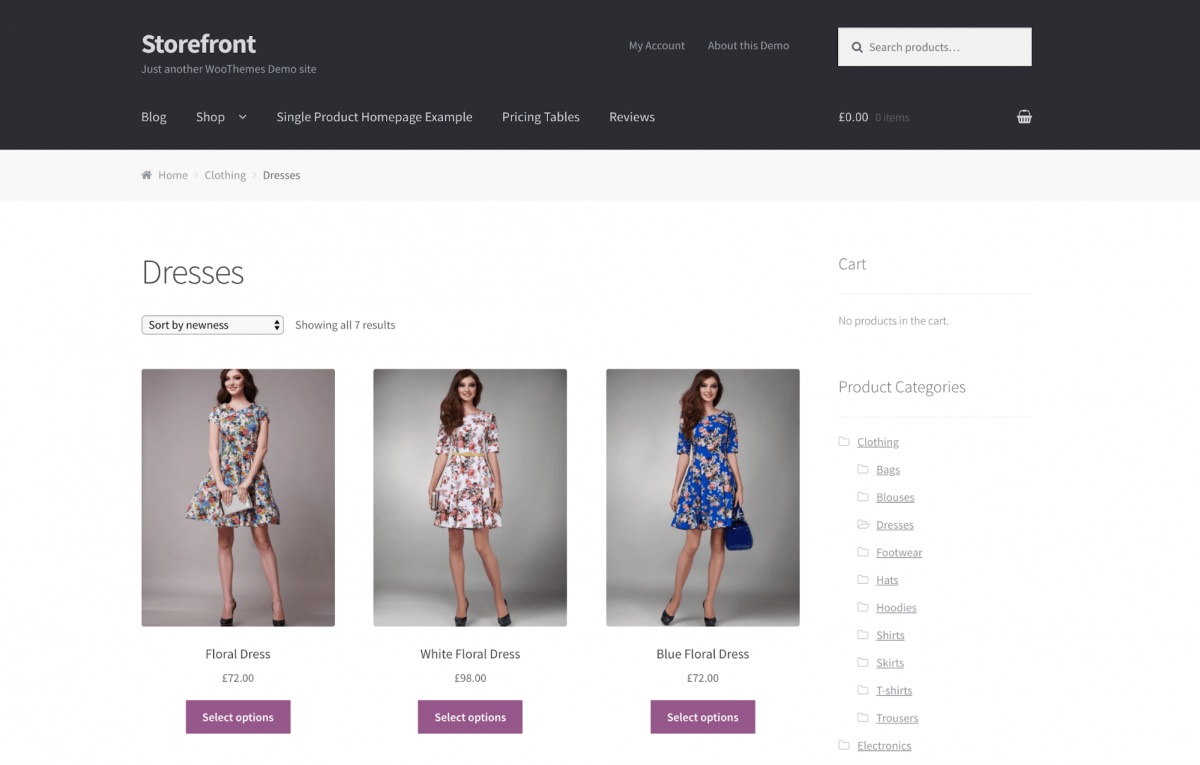Open the Footwear category link

(x=899, y=552)
